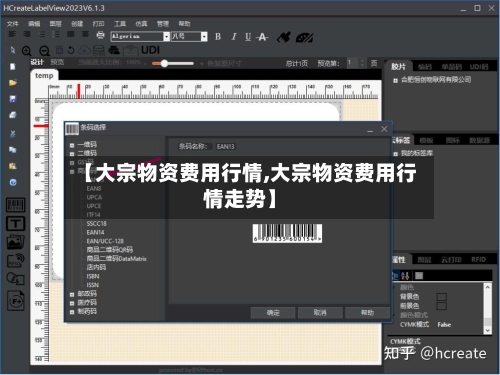
Task: Open the 打印 menu
Action: 98,24
